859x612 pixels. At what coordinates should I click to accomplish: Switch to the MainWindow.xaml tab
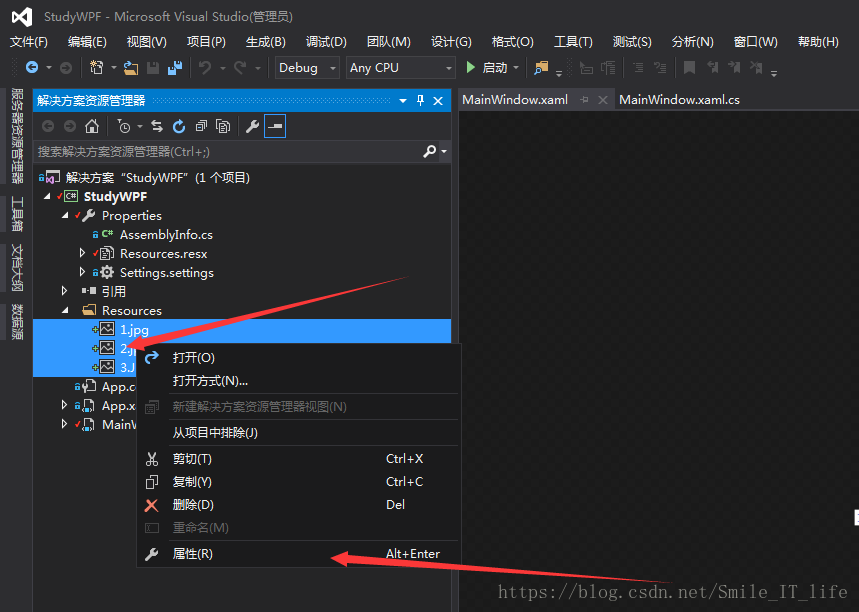(515, 100)
